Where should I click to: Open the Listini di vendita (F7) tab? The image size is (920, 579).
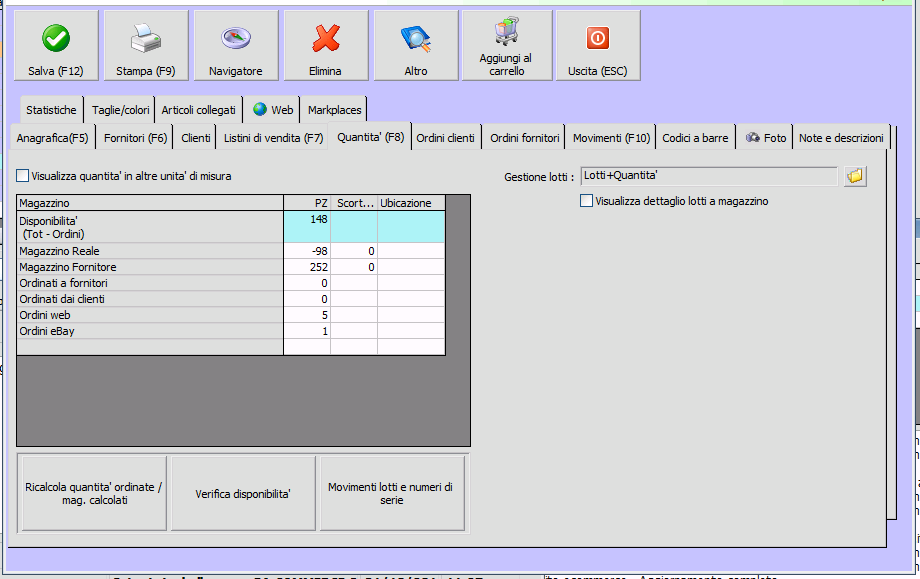coord(273,138)
